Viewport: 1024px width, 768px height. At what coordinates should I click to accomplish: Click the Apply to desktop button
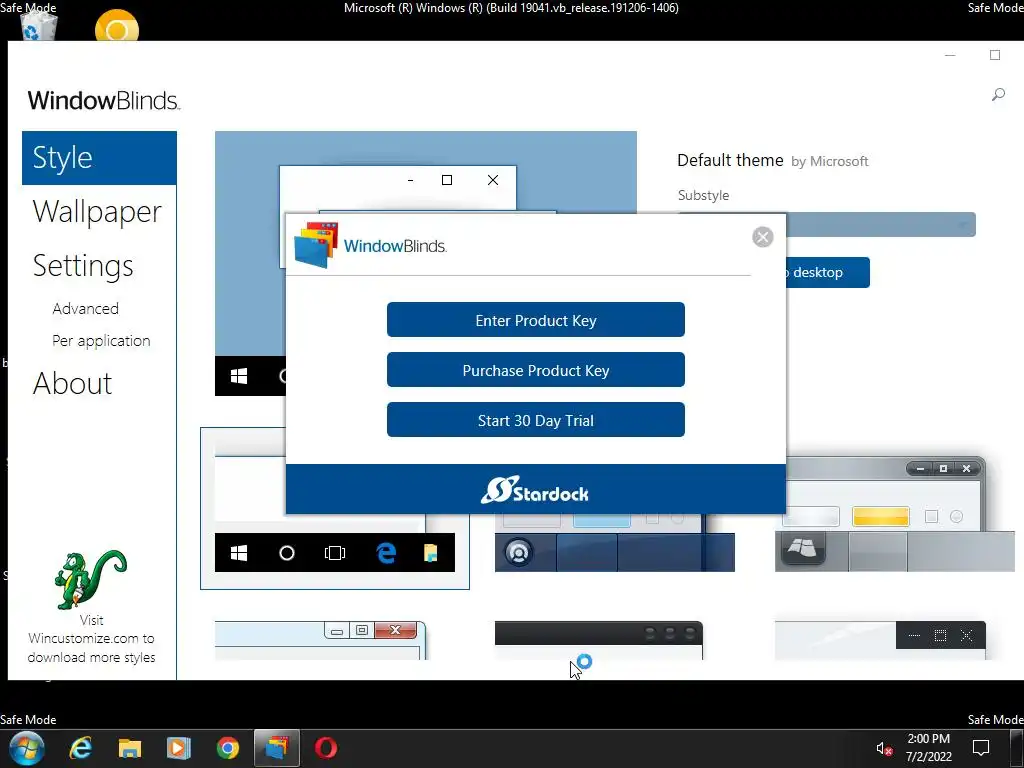point(827,272)
